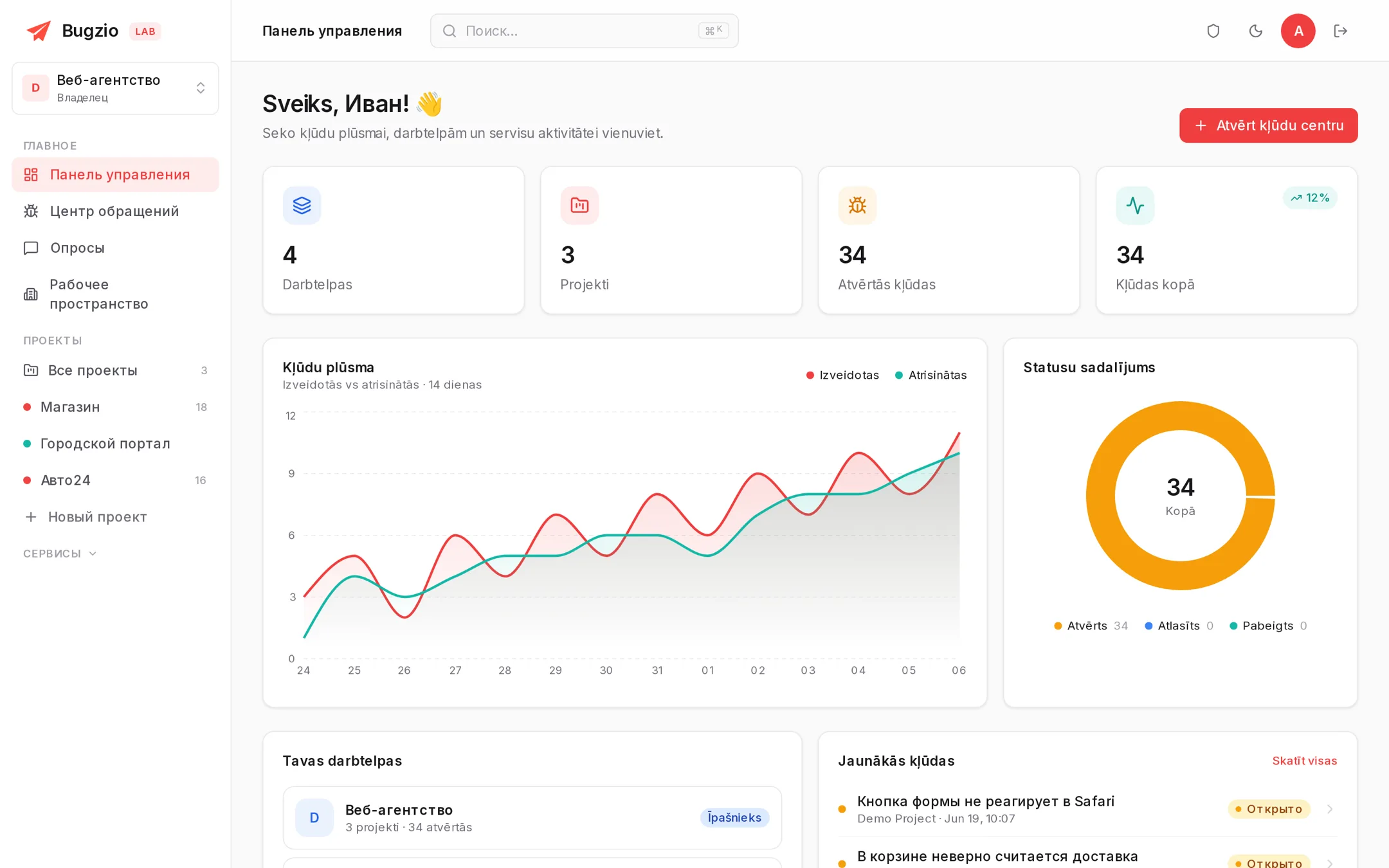This screenshot has height=868, width=1389.
Task: Toggle the Izveidotas legend series
Action: click(842, 375)
